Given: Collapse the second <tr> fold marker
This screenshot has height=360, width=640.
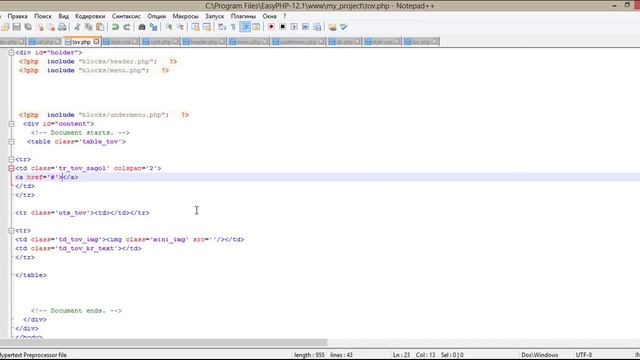Looking at the screenshot, I should coord(11,231).
